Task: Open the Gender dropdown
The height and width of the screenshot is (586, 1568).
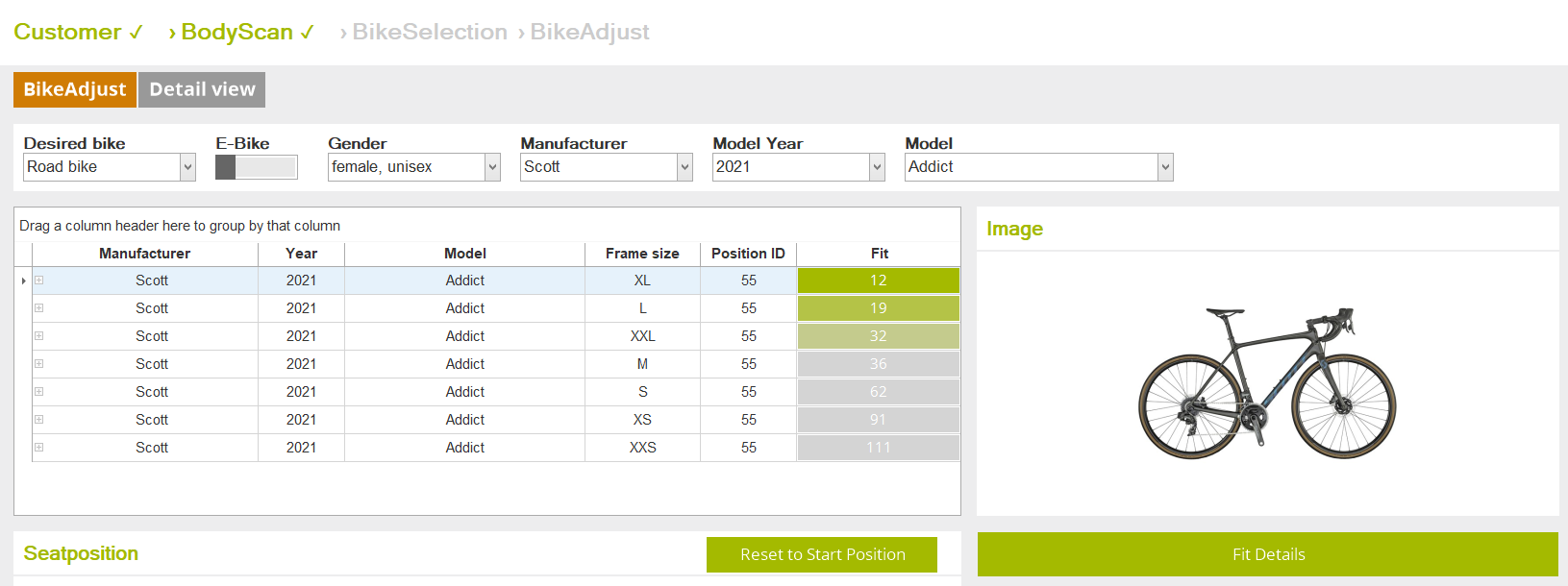Action: [x=492, y=167]
